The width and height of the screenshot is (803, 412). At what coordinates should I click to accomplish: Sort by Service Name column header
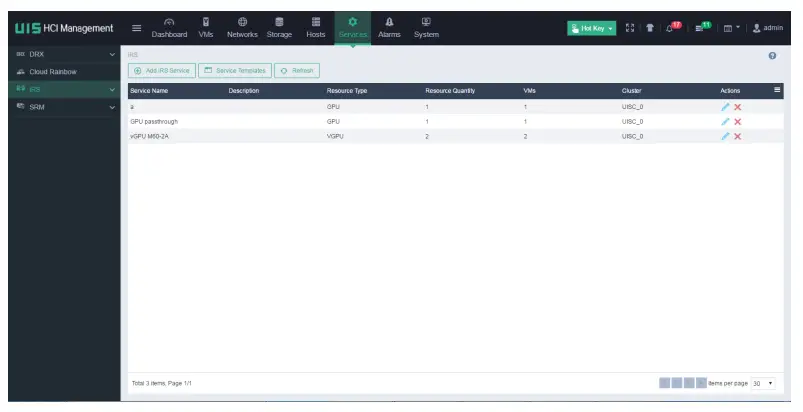(149, 91)
